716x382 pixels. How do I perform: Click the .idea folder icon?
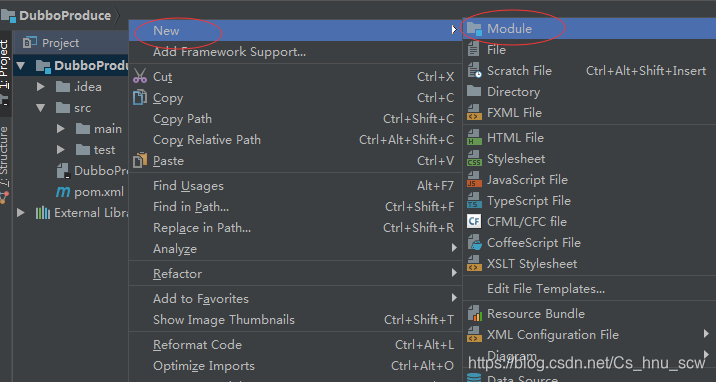63,87
